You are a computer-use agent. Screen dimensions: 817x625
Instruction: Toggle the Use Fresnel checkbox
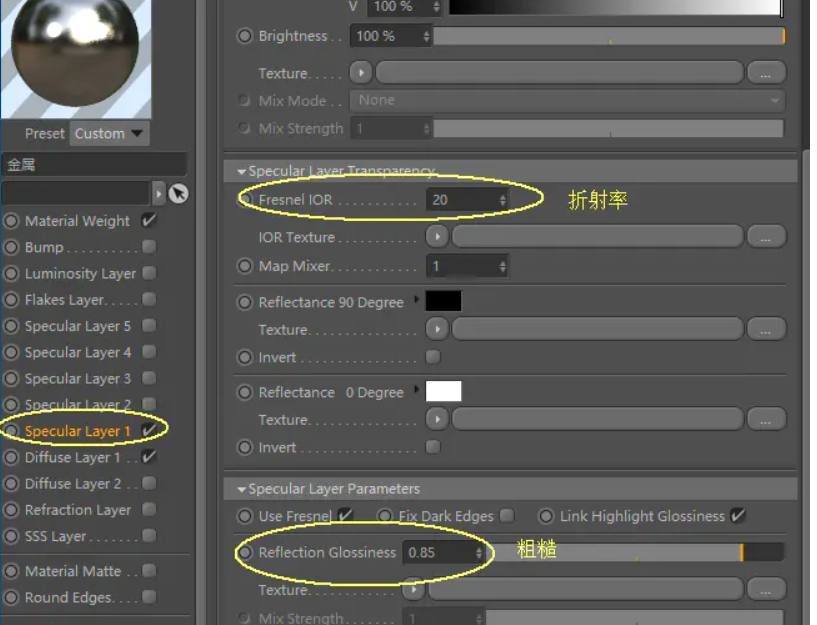coord(345,516)
